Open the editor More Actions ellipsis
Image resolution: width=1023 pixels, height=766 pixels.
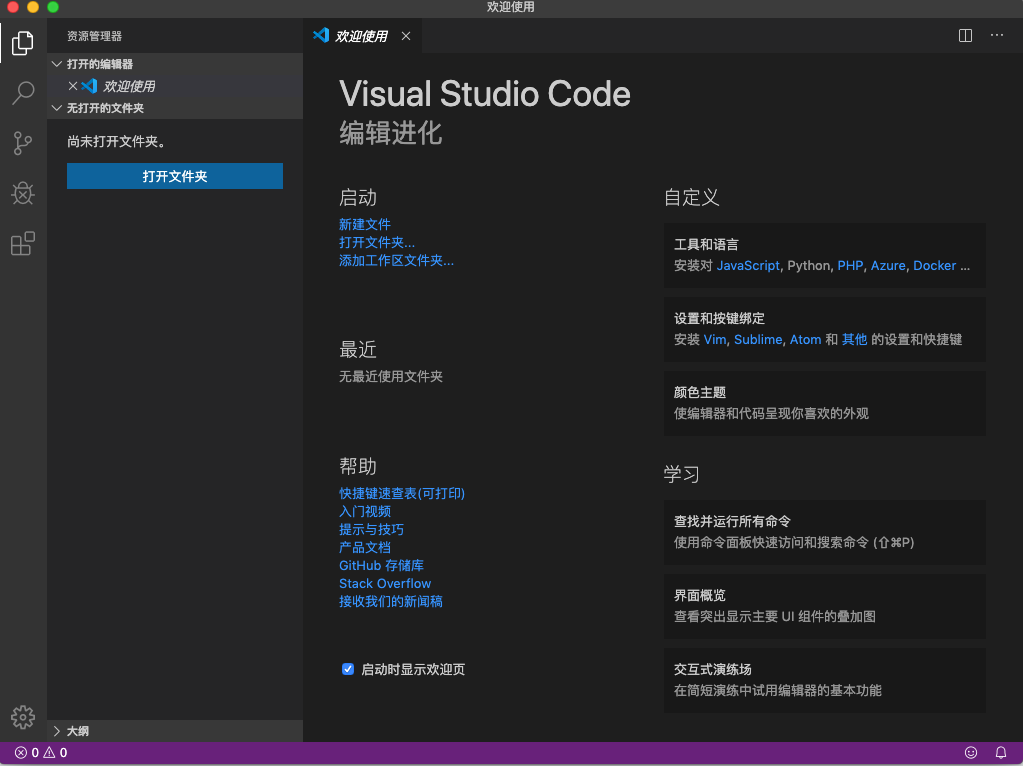[x=996, y=35]
